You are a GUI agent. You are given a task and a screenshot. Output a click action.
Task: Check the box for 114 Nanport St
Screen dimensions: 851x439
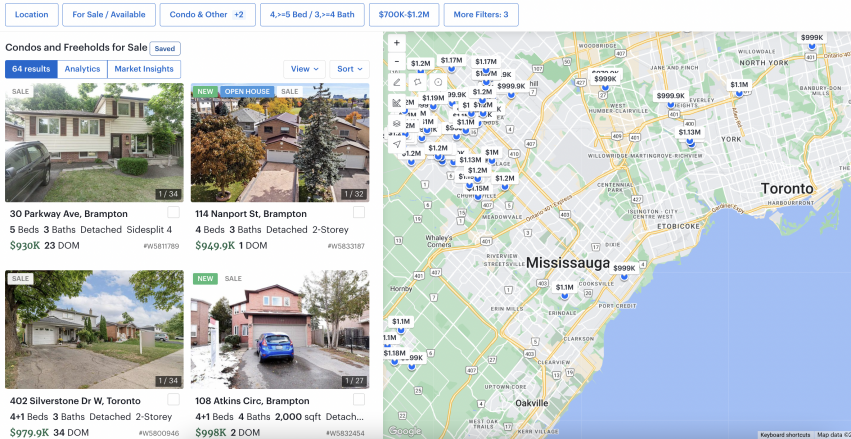point(359,212)
